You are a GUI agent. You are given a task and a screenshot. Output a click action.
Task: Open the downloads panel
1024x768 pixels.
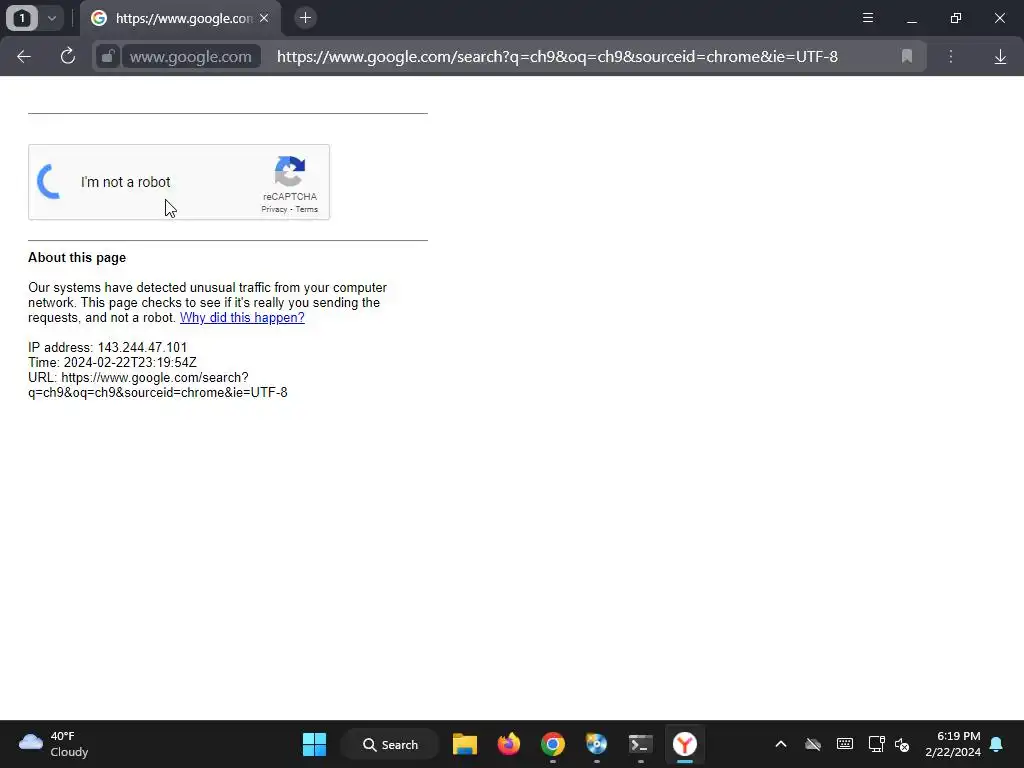tap(1000, 57)
